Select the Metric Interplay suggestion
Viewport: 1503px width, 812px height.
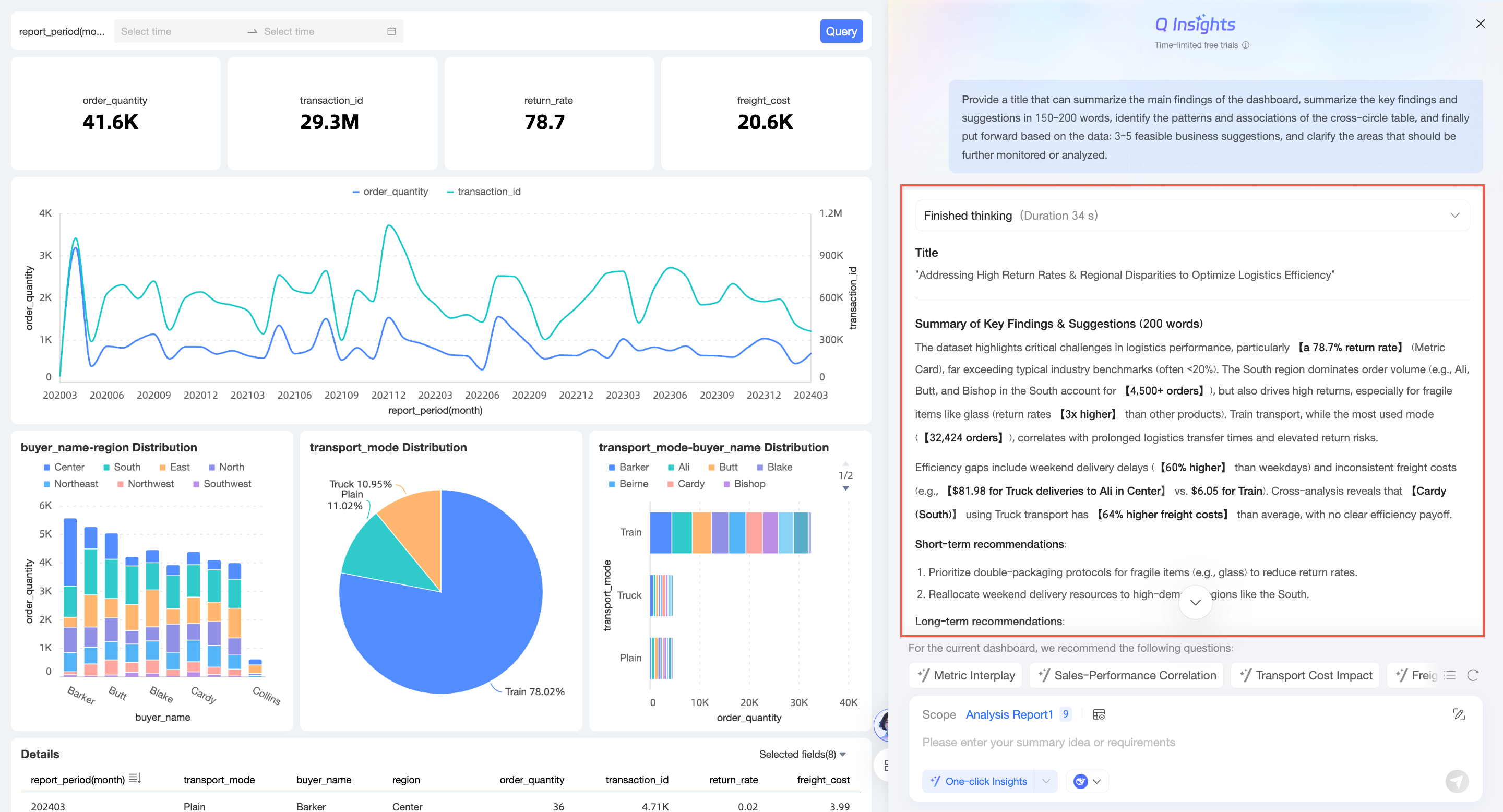click(965, 675)
